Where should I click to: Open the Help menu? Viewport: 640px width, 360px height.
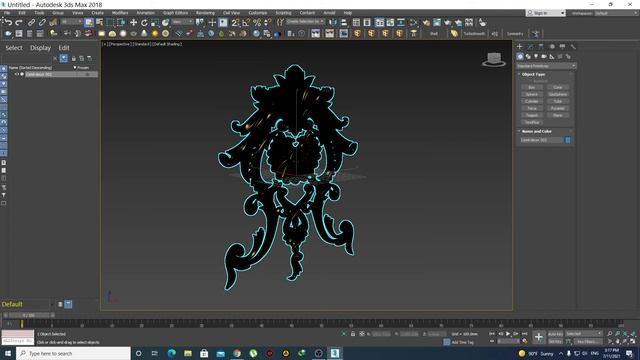(348, 13)
